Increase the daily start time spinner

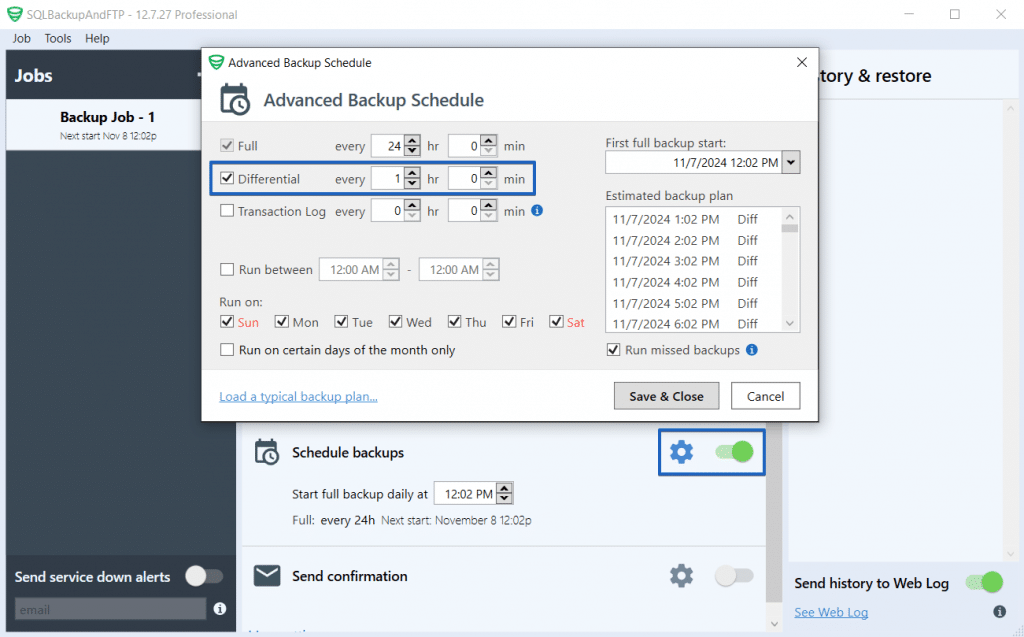[505, 489]
